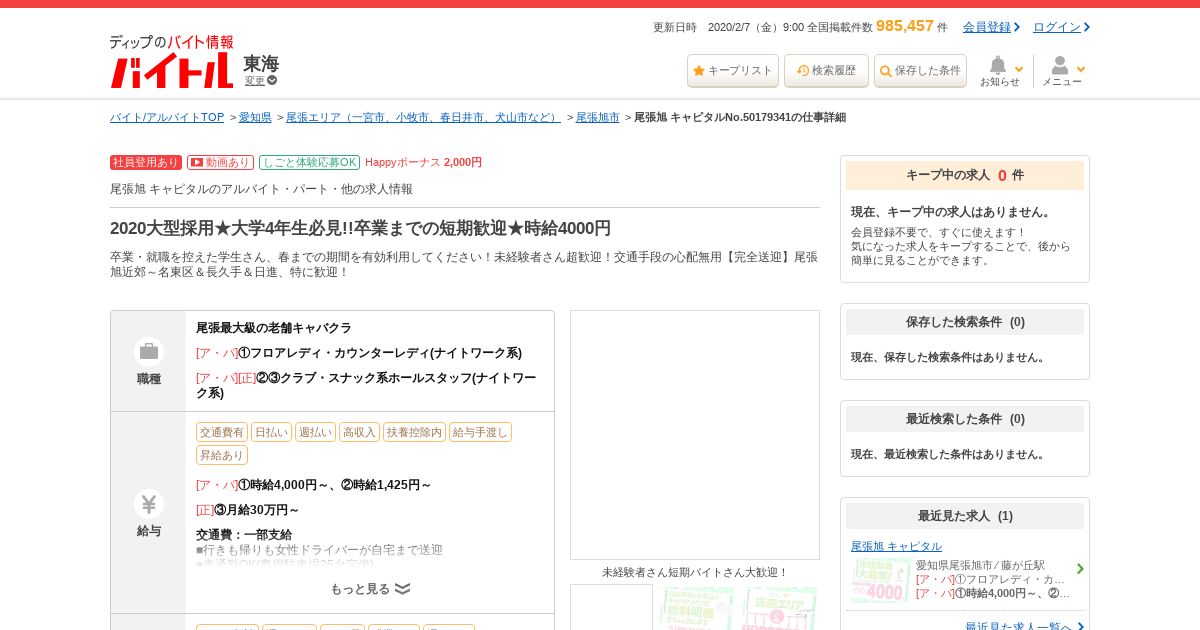Open 尾張旭 キャピタル recently viewed link
The height and width of the screenshot is (630, 1200).
(896, 546)
